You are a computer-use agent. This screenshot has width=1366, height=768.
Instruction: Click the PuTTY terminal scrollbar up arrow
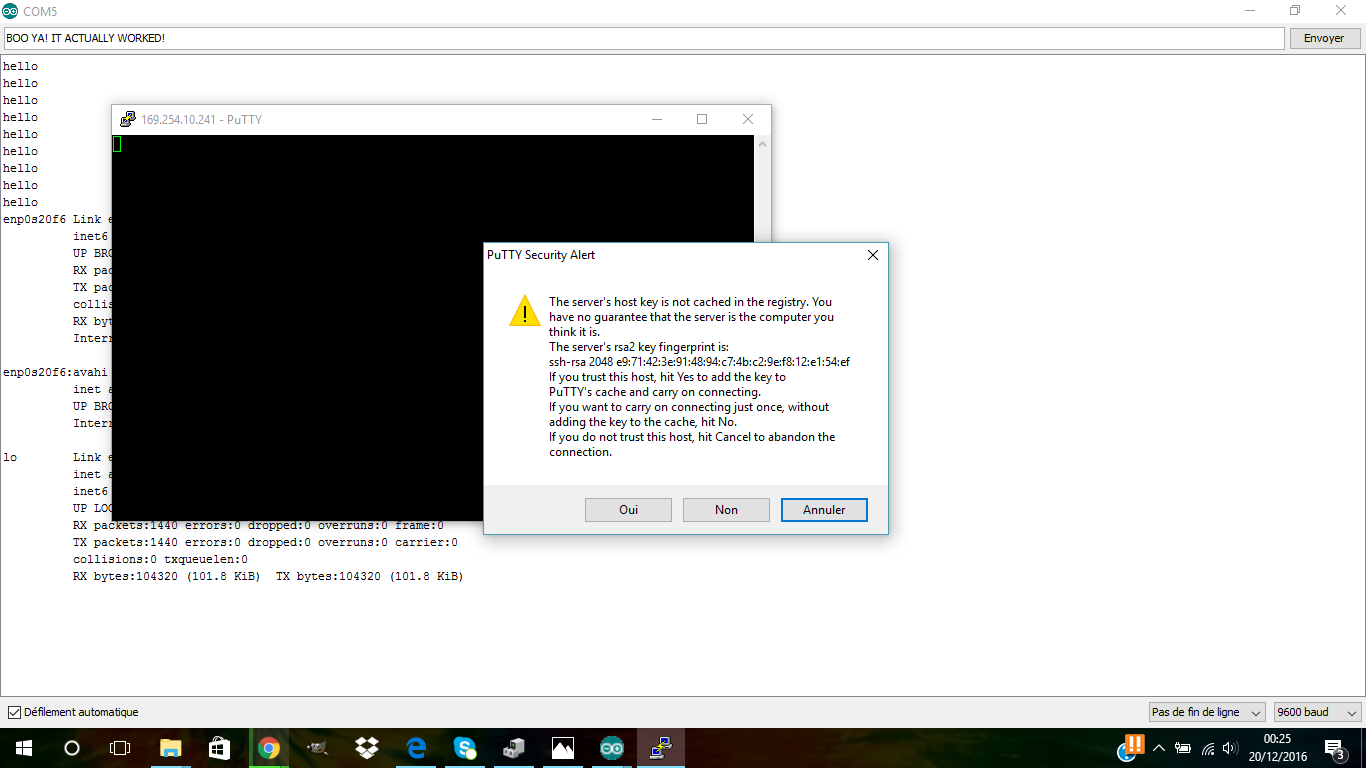tap(762, 144)
